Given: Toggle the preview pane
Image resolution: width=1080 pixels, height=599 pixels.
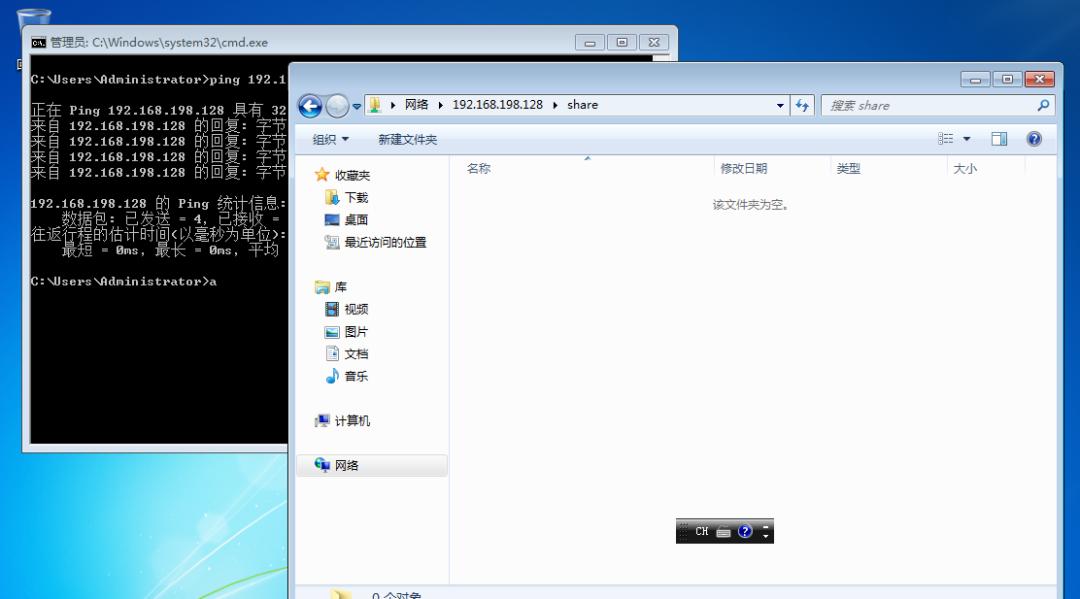Looking at the screenshot, I should (x=999, y=139).
